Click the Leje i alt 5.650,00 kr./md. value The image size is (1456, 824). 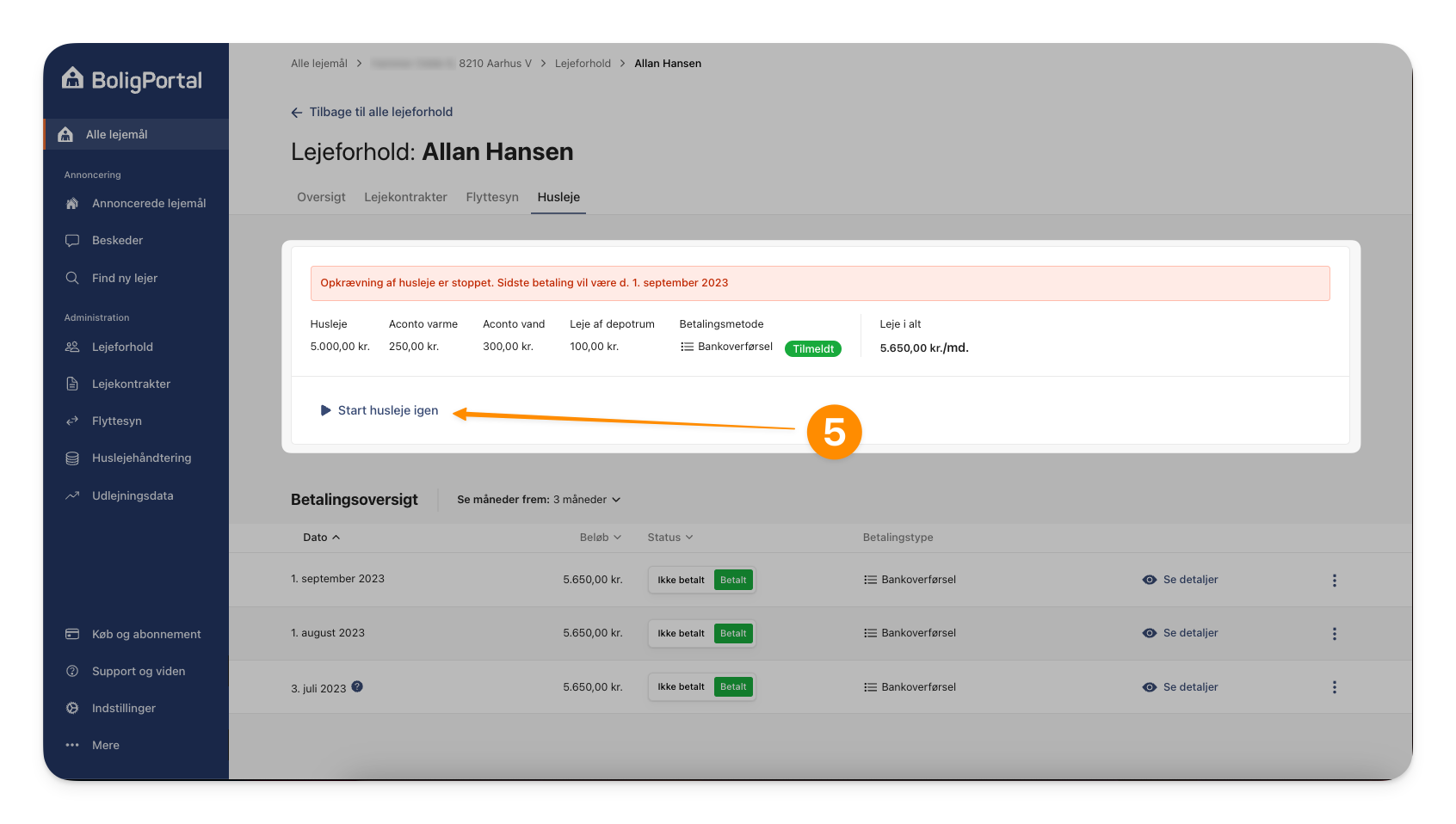tap(924, 348)
